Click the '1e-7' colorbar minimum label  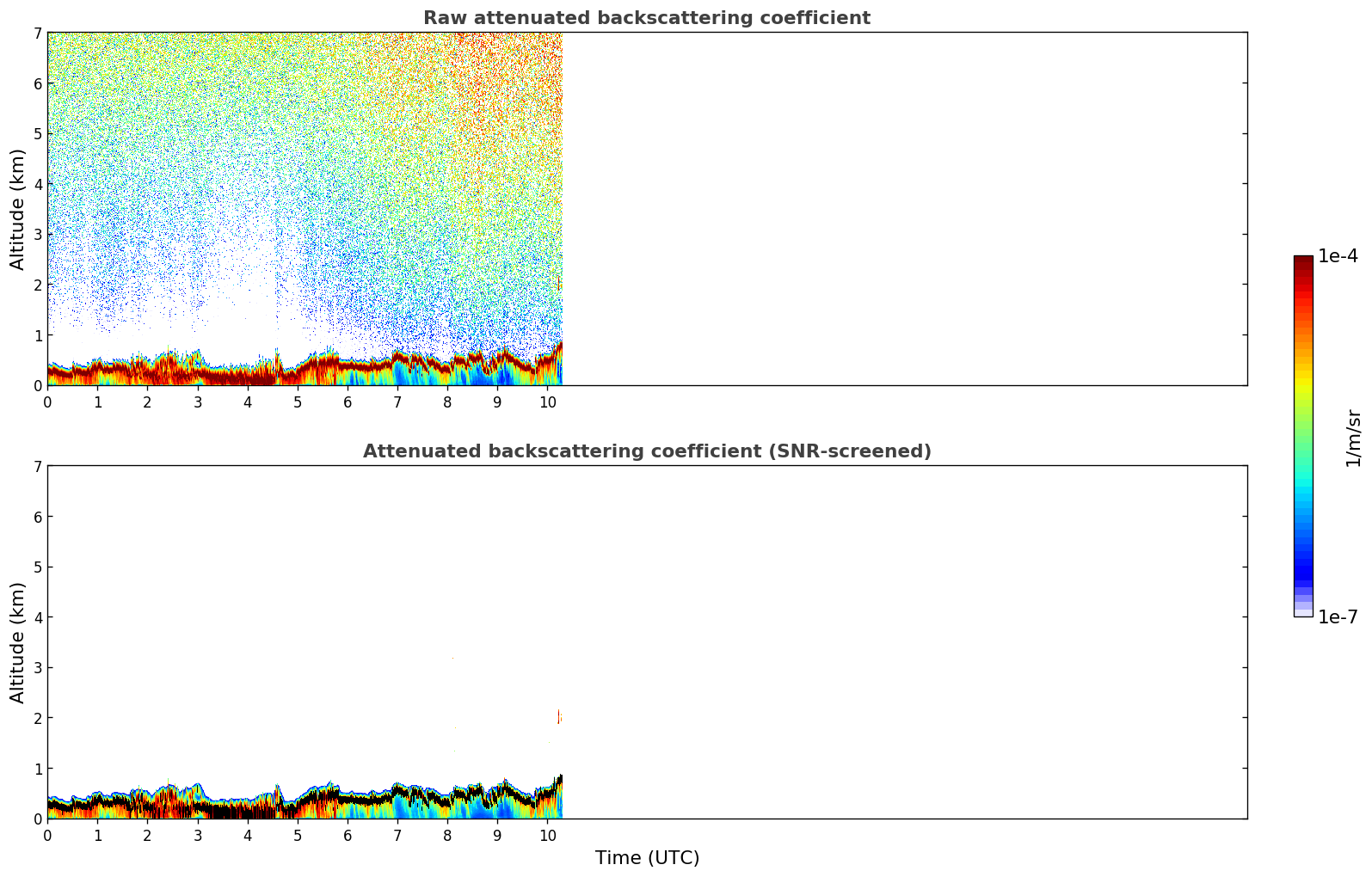click(1338, 616)
